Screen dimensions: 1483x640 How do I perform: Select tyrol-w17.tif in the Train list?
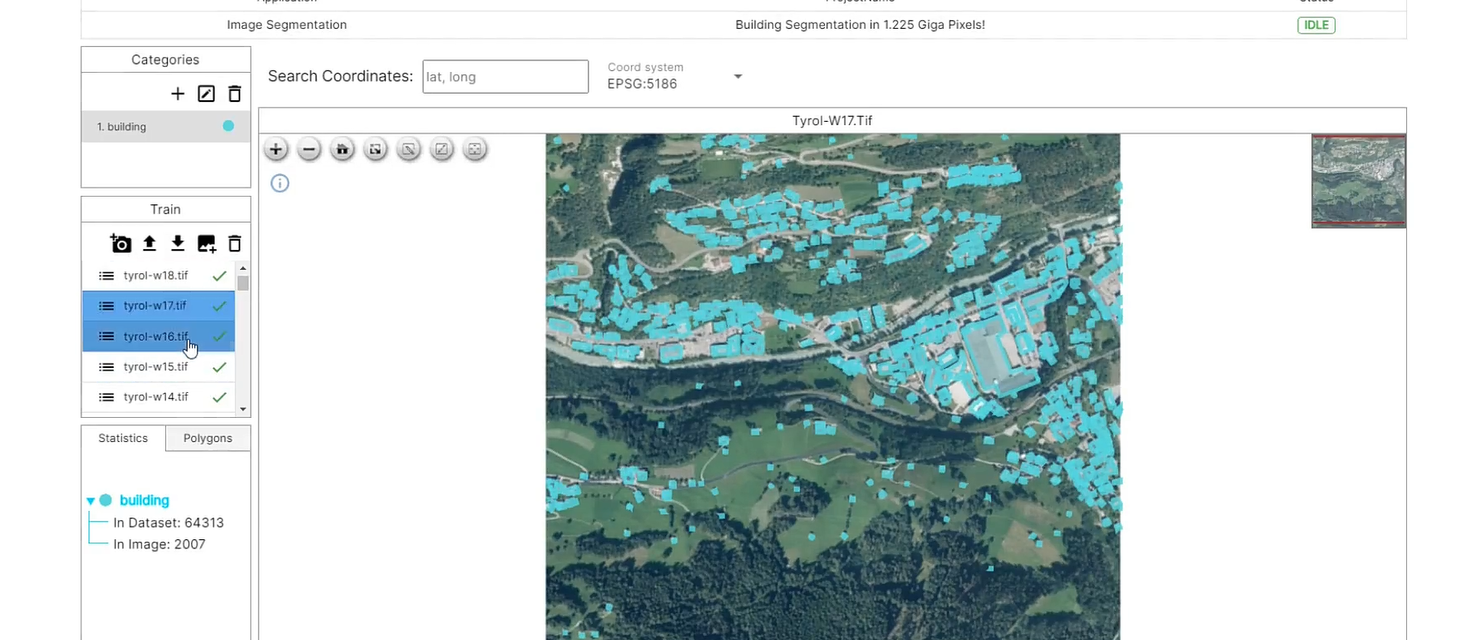158,306
